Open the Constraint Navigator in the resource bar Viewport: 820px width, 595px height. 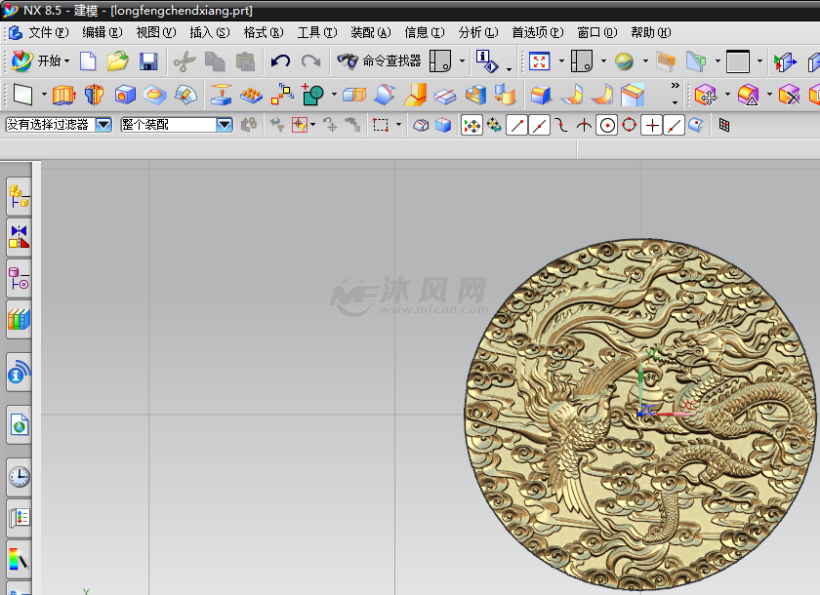19,237
